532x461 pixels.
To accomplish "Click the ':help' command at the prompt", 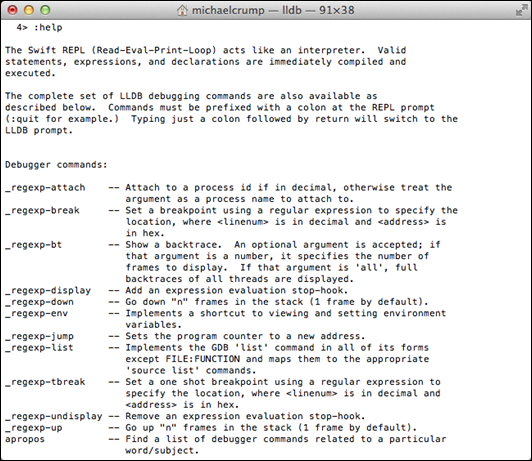I will point(48,27).
